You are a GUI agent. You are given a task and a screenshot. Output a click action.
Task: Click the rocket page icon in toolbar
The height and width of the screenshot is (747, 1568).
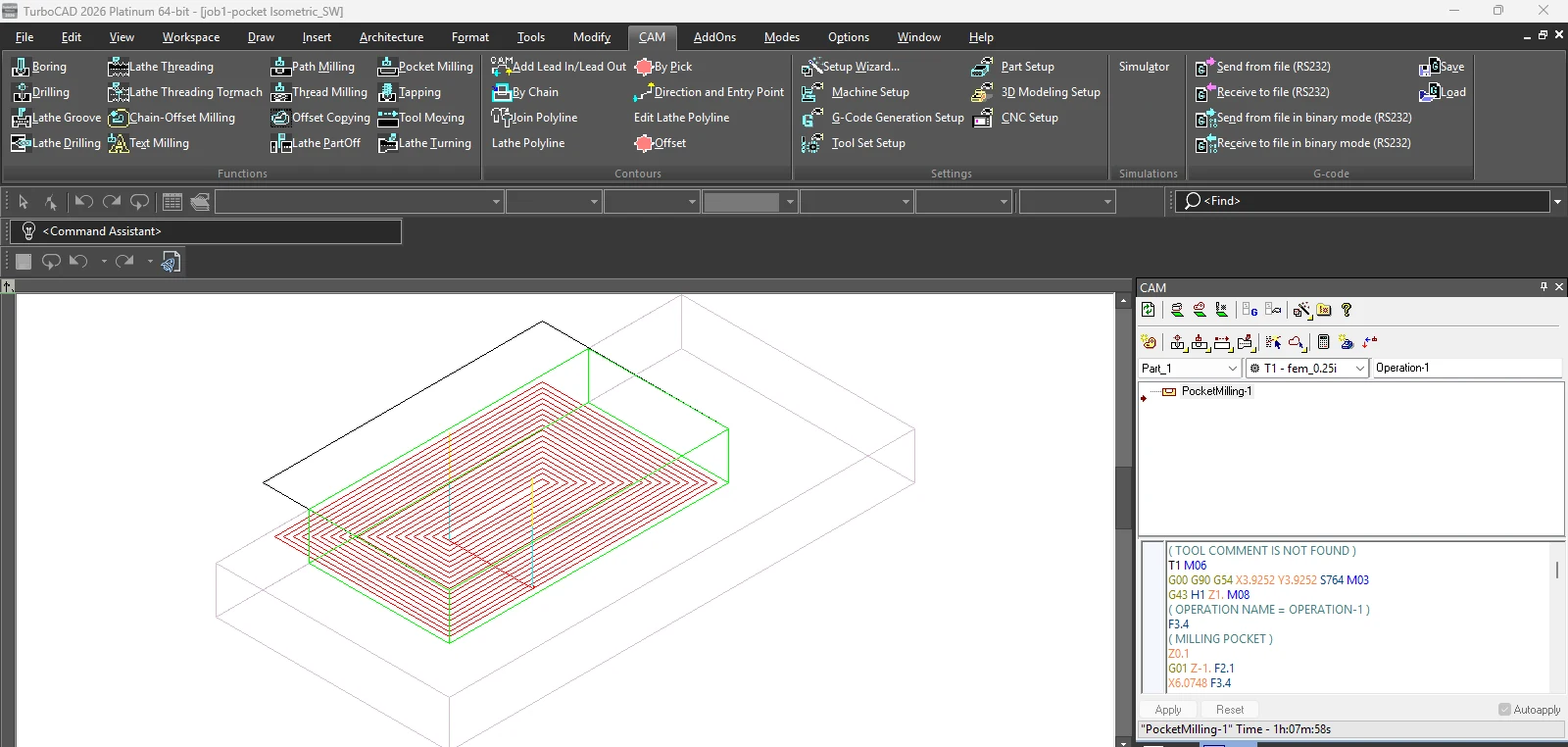click(171, 262)
